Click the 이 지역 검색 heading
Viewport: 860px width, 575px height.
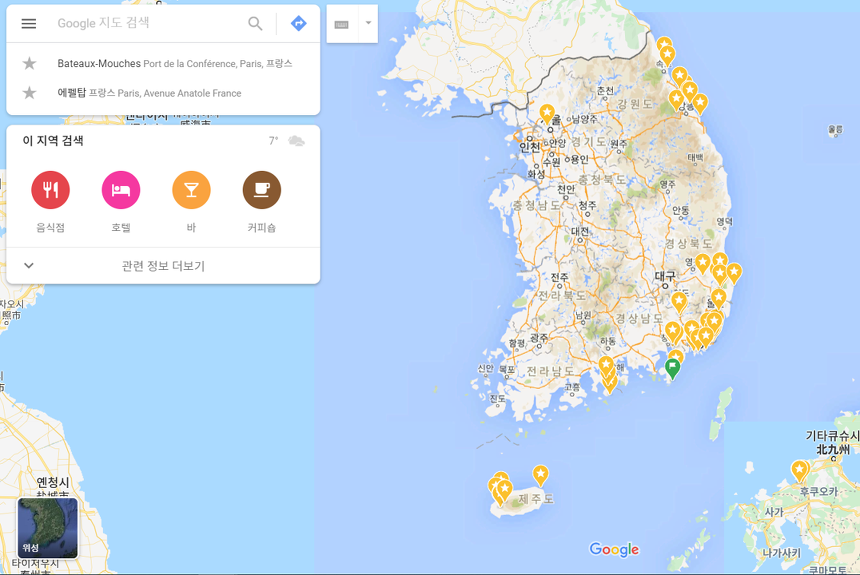(x=53, y=140)
